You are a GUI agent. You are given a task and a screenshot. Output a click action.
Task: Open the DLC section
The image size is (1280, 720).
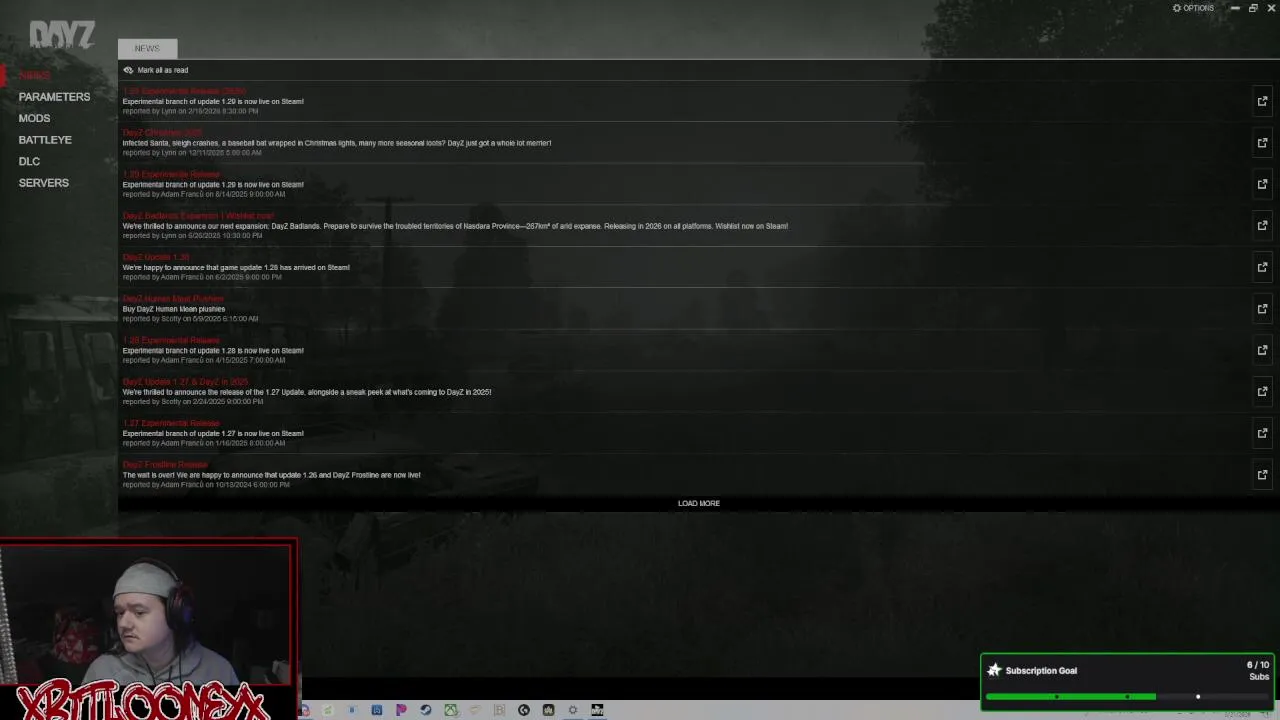tap(29, 161)
